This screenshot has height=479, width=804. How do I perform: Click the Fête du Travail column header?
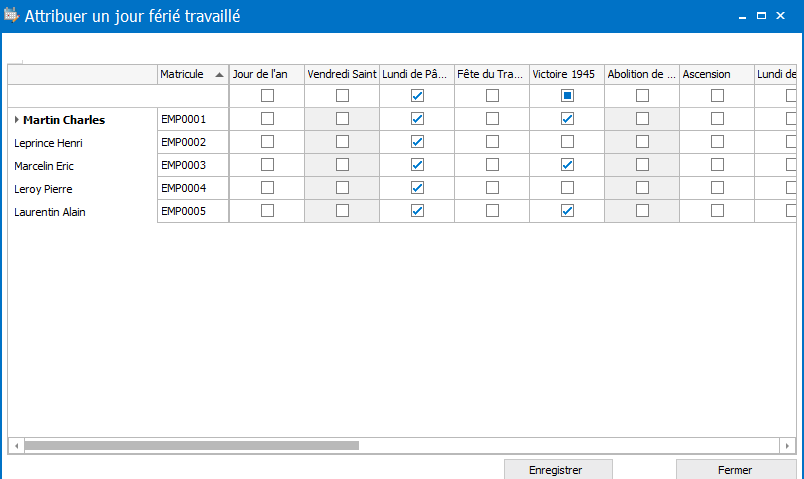[492, 74]
